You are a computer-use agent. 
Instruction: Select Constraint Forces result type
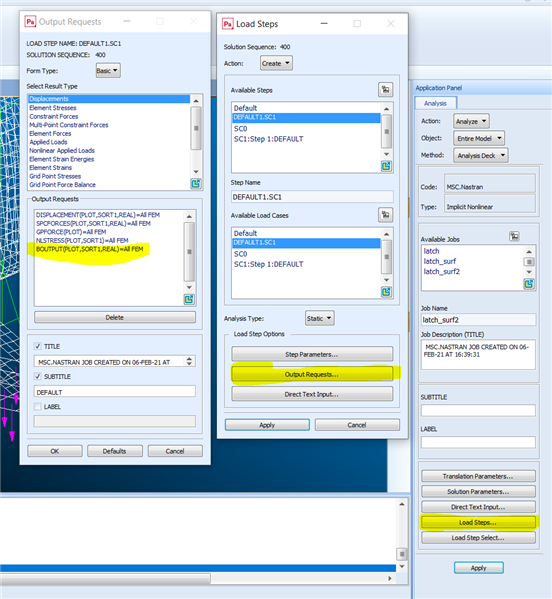(109, 116)
